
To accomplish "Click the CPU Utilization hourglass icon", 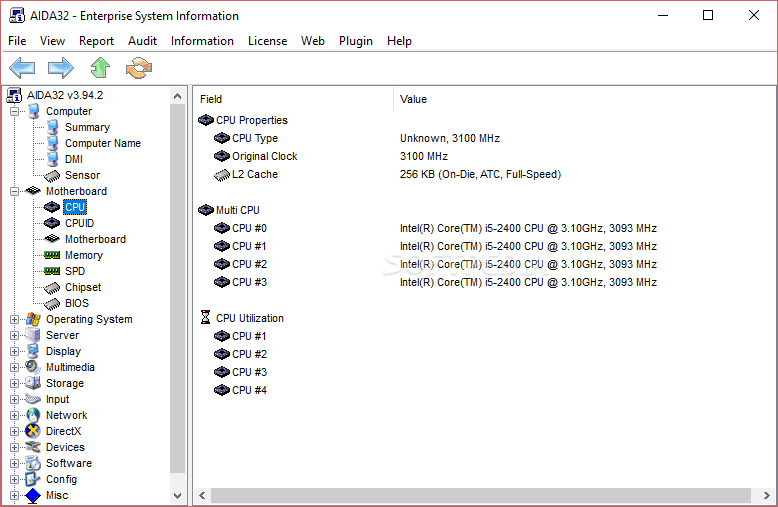I will pyautogui.click(x=205, y=317).
